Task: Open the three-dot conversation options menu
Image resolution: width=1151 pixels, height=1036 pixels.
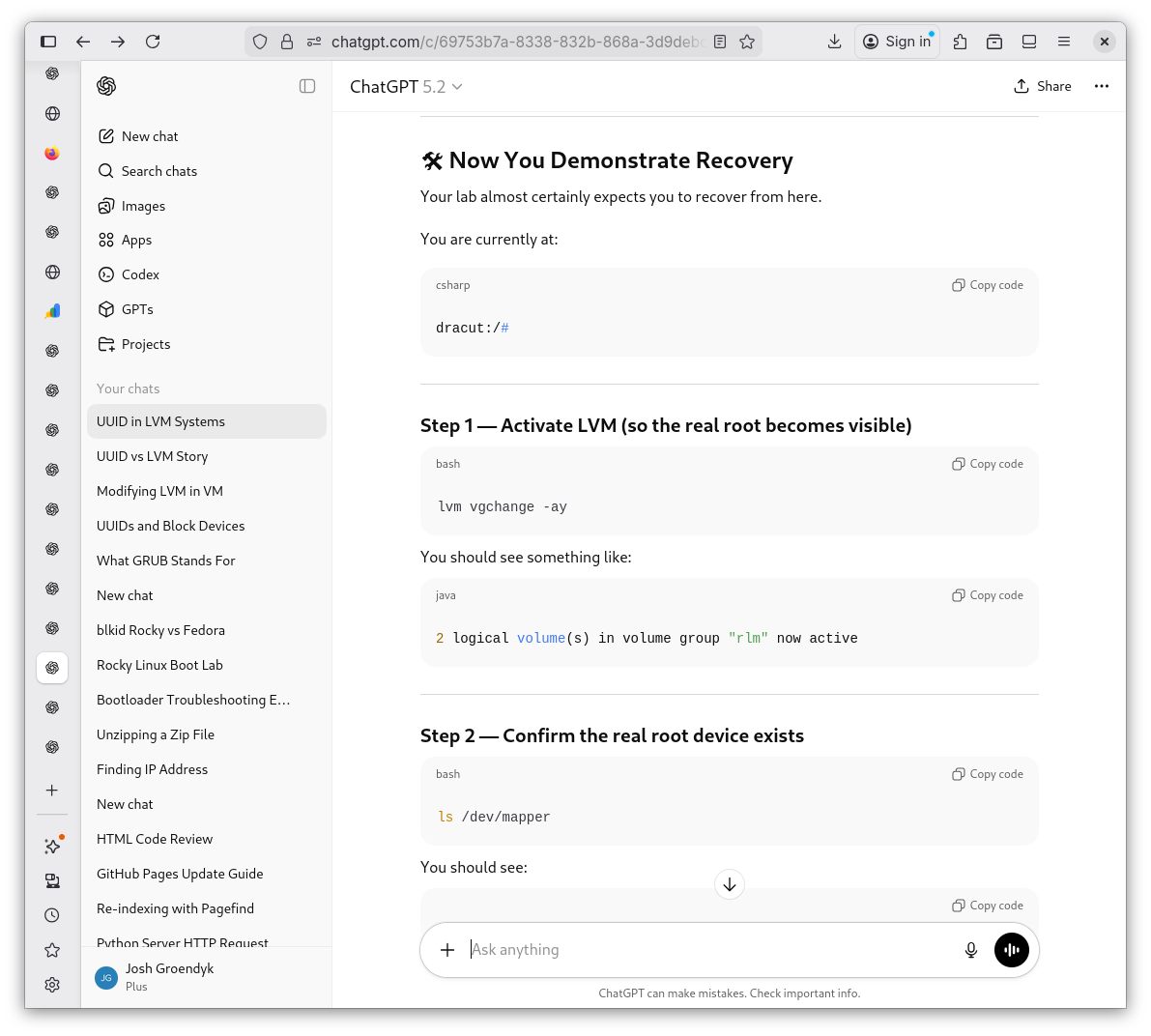Action: coord(1101,86)
